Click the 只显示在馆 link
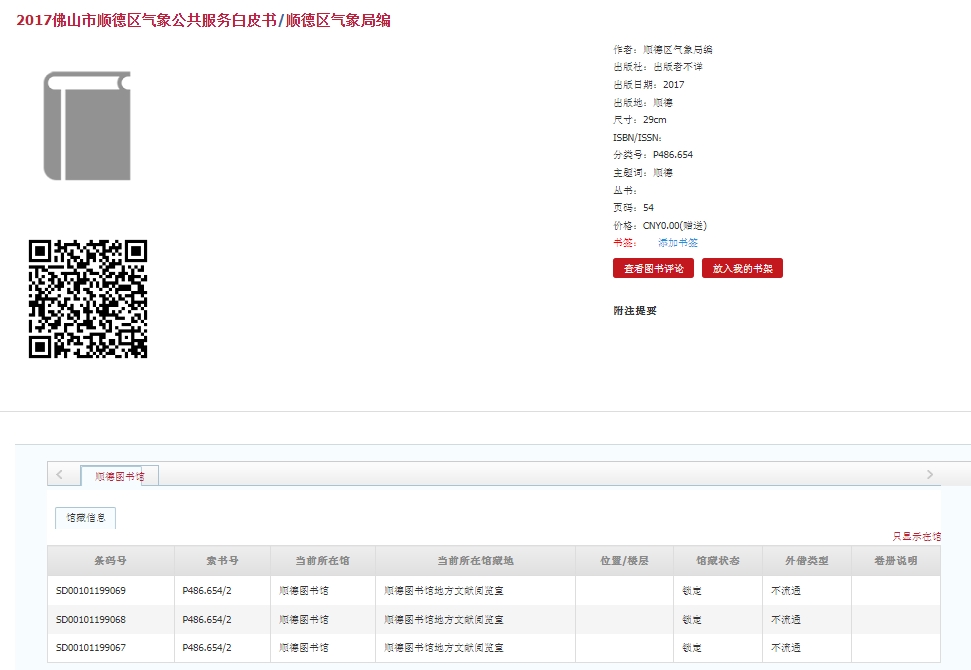Image resolution: width=971 pixels, height=670 pixels. coord(917,536)
